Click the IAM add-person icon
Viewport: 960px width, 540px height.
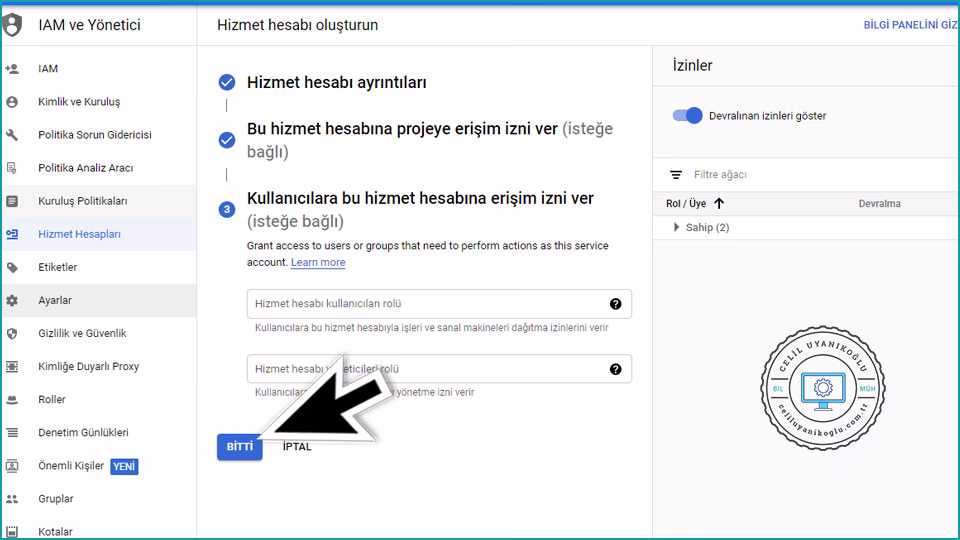(x=12, y=69)
